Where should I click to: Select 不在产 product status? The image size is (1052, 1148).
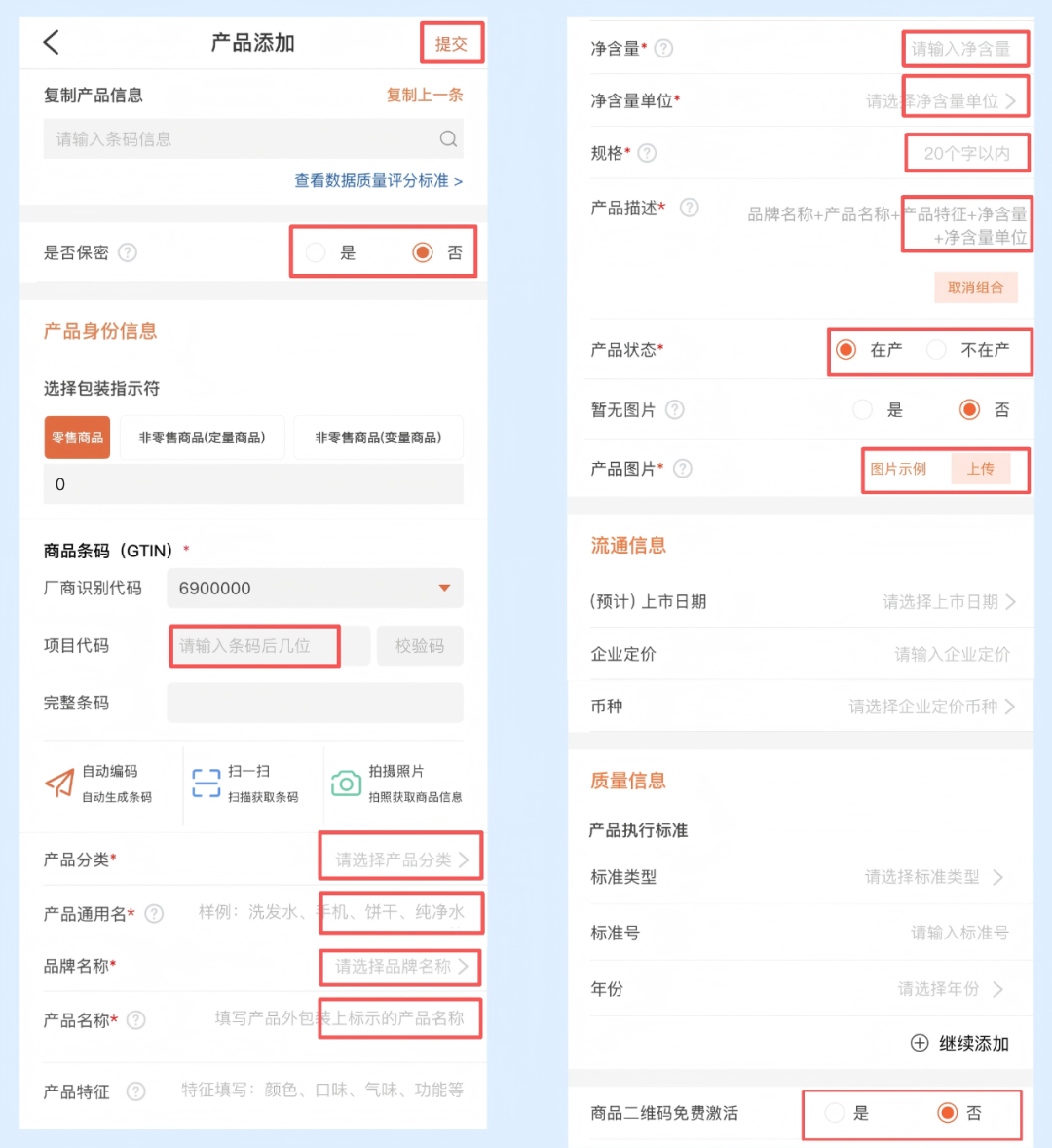point(936,349)
